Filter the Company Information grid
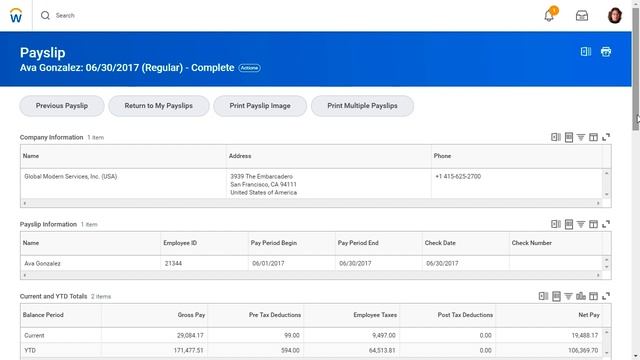640x360 pixels. [x=581, y=137]
